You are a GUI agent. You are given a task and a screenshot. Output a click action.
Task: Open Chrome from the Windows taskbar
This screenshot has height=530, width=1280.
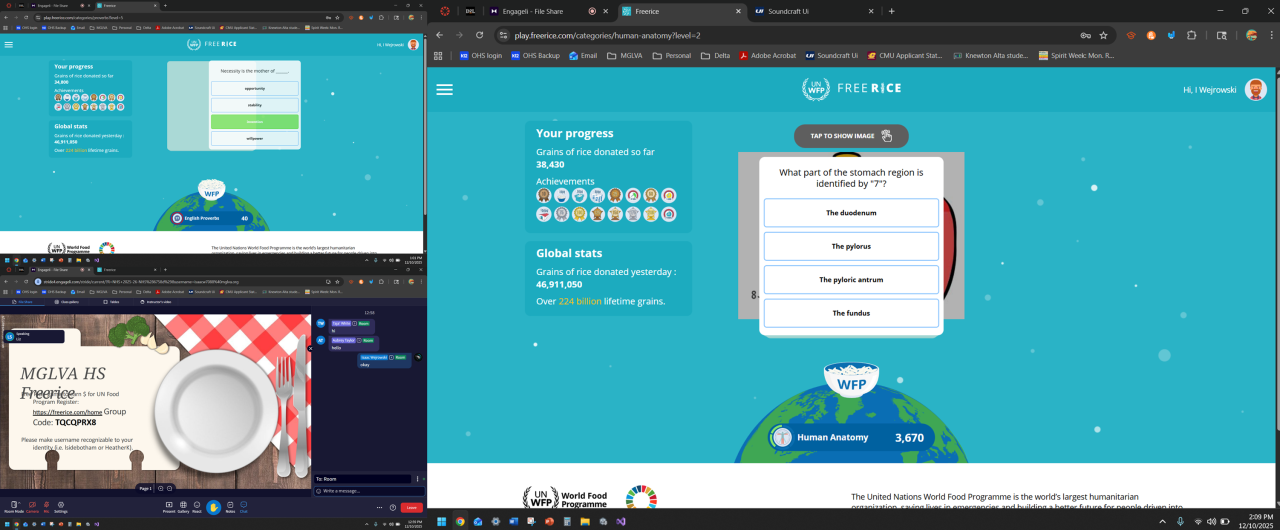coord(460,521)
